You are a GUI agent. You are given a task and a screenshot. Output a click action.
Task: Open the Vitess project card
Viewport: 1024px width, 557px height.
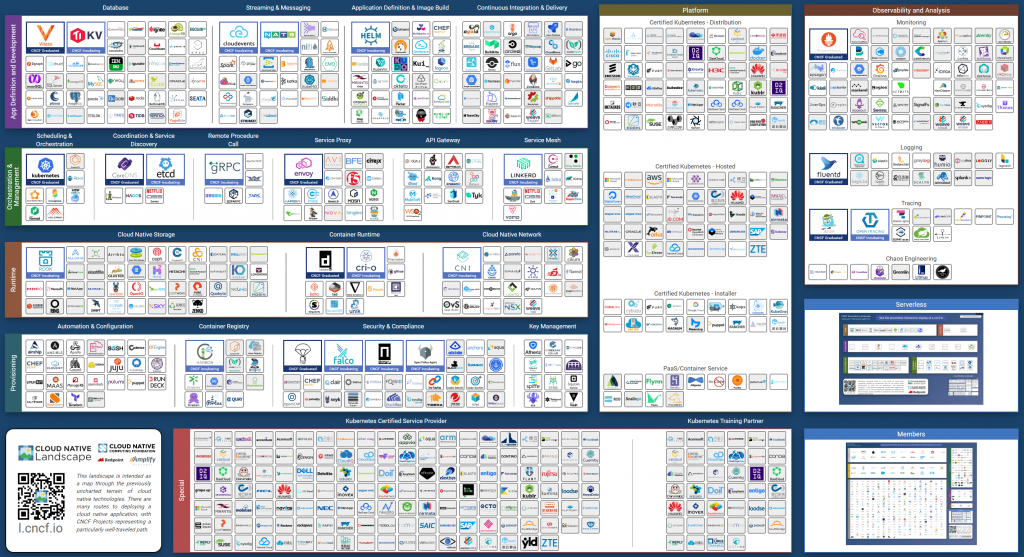tap(45, 38)
